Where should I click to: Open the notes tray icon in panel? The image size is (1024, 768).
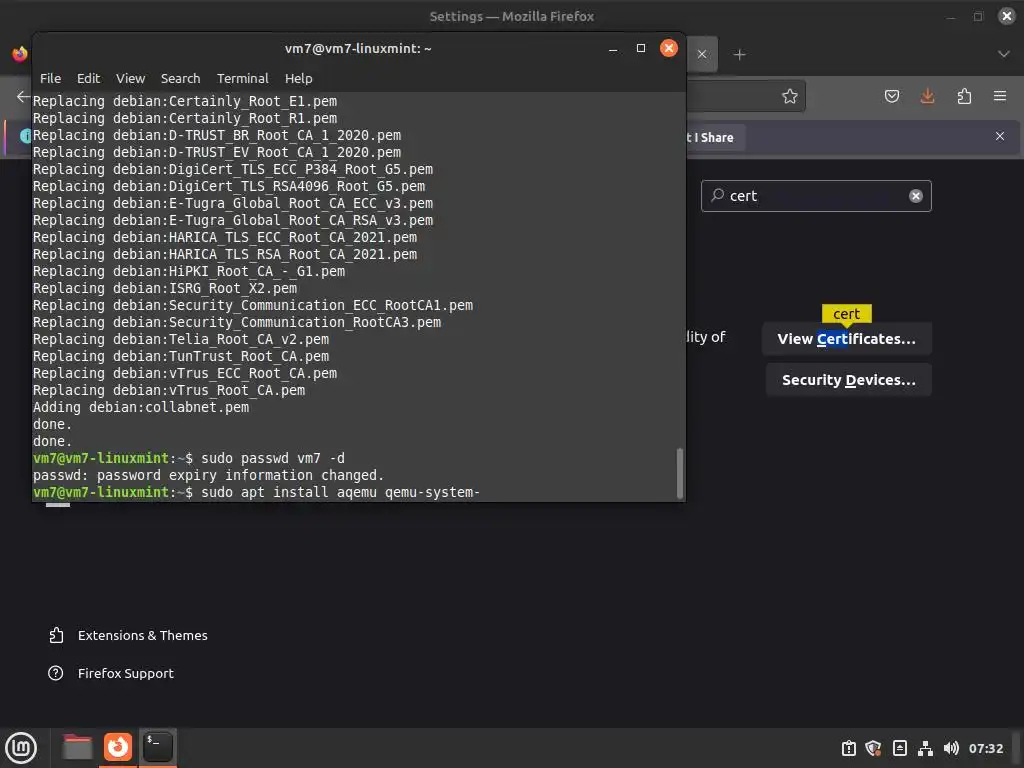(x=899, y=748)
